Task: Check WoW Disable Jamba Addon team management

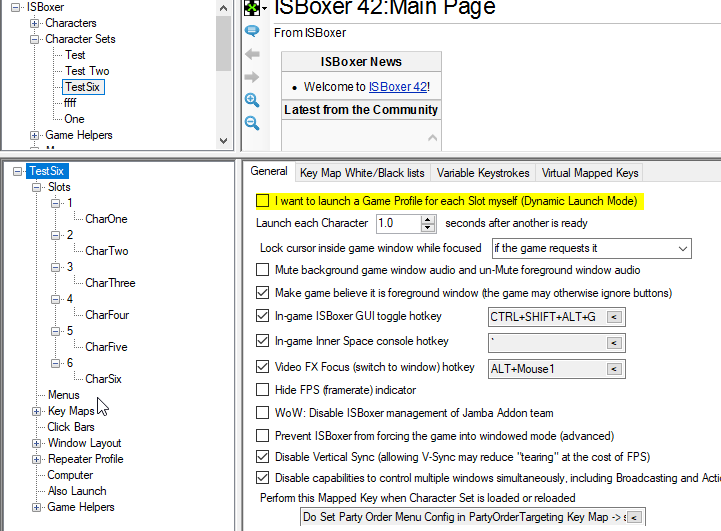Action: [263, 412]
